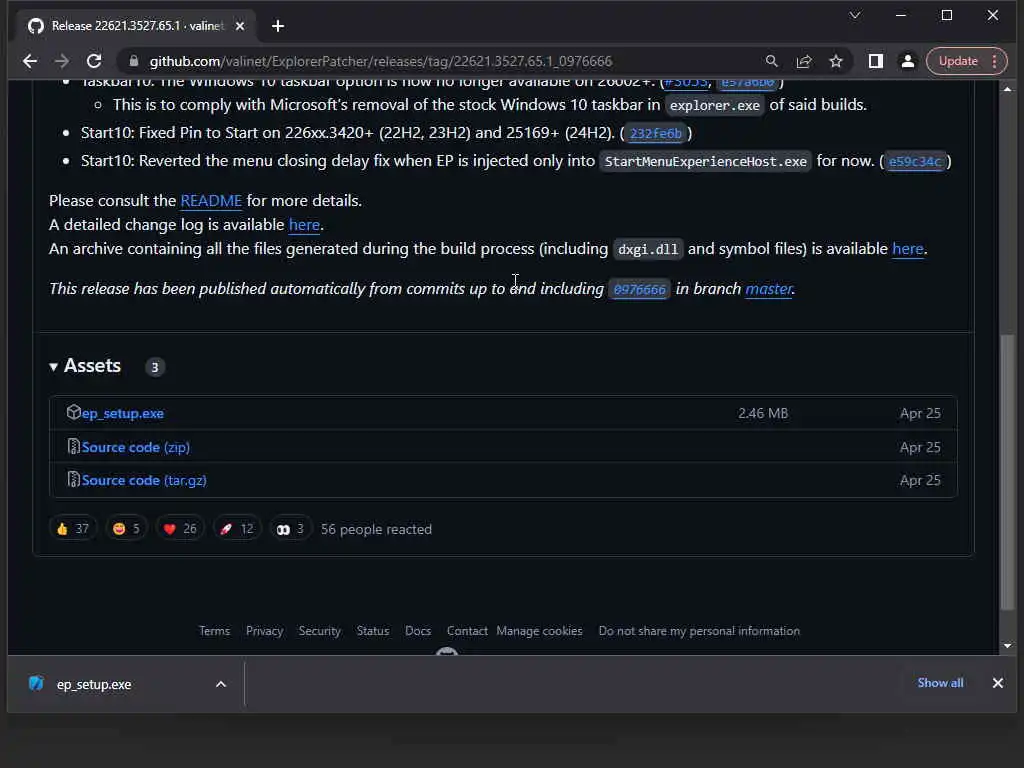Click Show all downloads
This screenshot has height=768, width=1024.
pyautogui.click(x=940, y=683)
